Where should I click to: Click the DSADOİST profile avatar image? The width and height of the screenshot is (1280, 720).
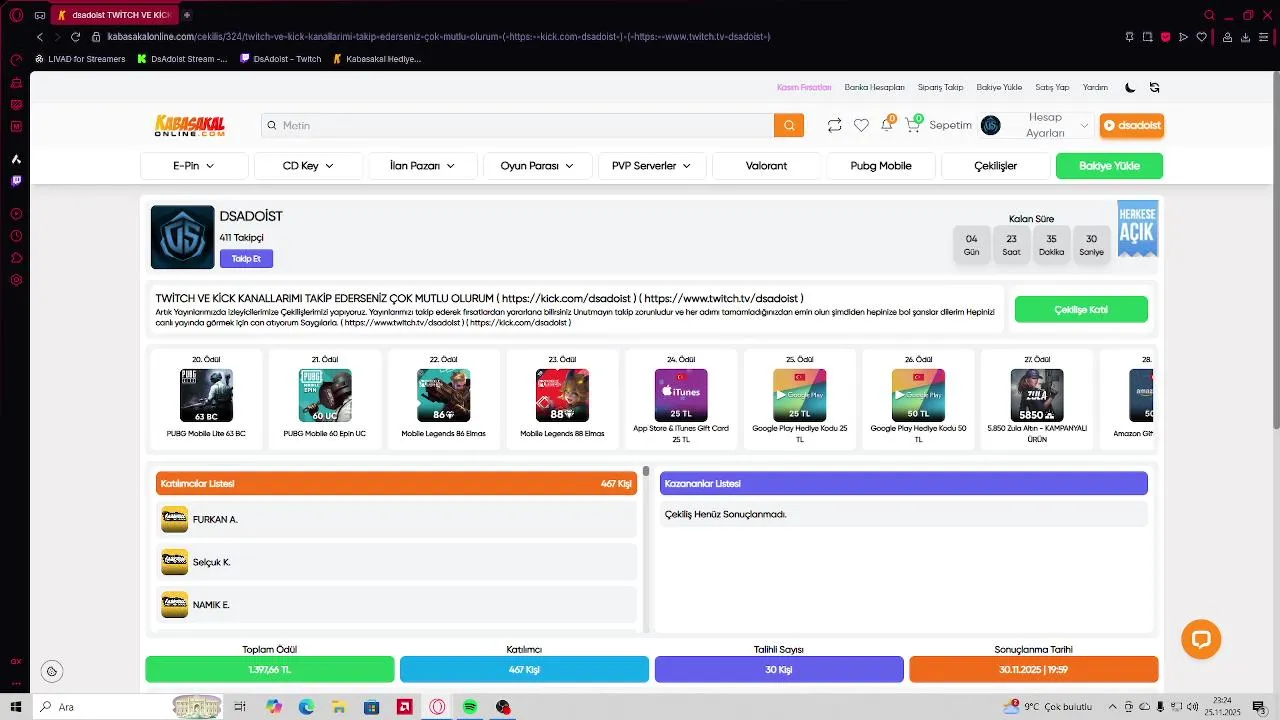(x=182, y=237)
